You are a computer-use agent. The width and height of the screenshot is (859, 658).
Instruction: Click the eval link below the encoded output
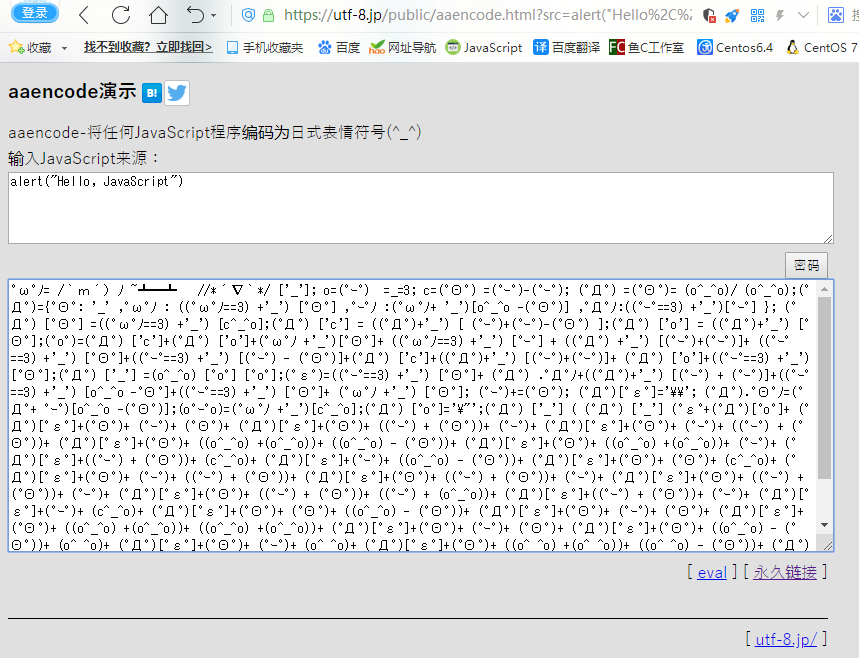coord(711,572)
